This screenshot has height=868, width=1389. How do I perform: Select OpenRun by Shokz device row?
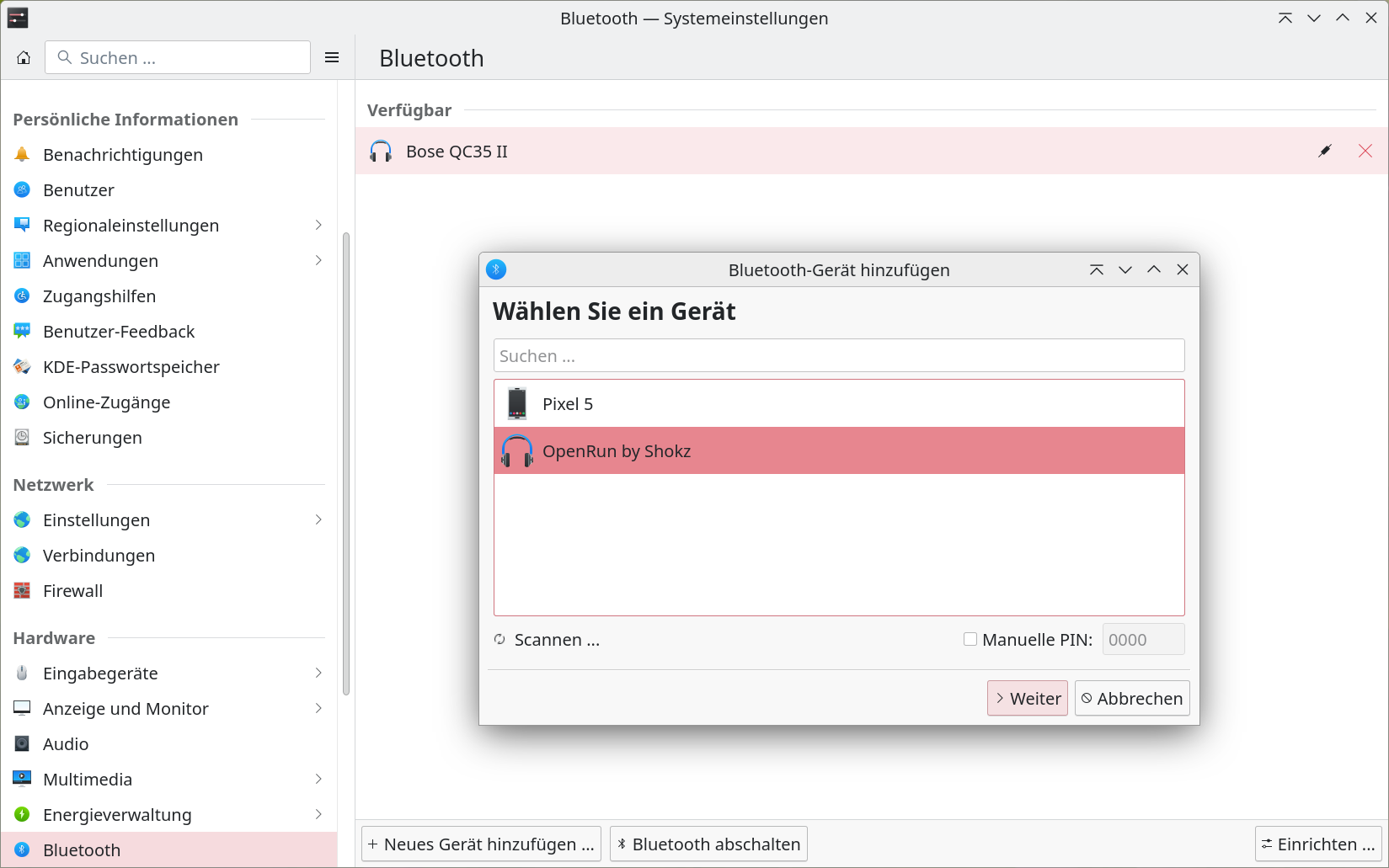839,450
